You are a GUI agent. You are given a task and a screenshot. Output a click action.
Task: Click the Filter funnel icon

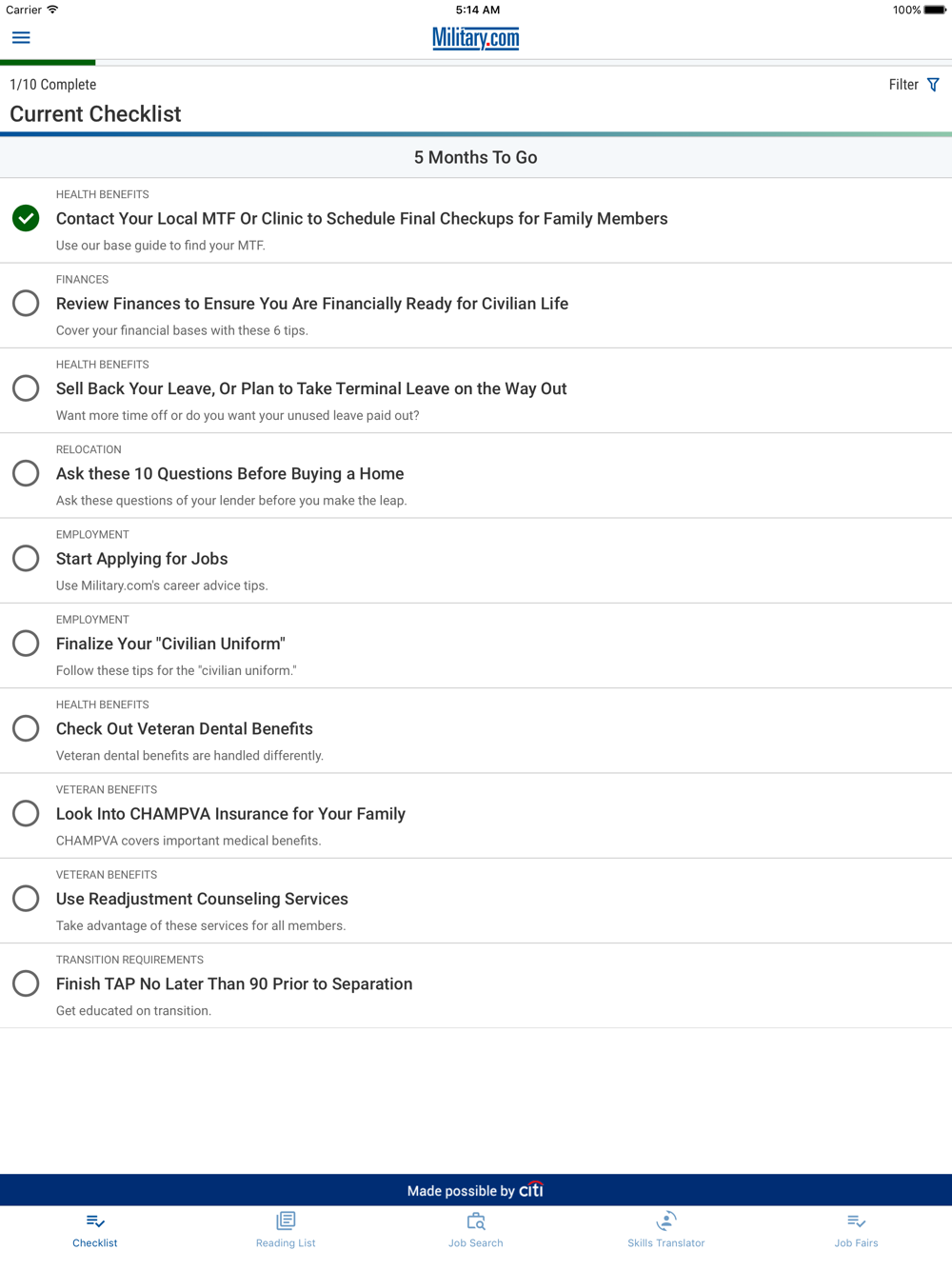click(x=933, y=85)
